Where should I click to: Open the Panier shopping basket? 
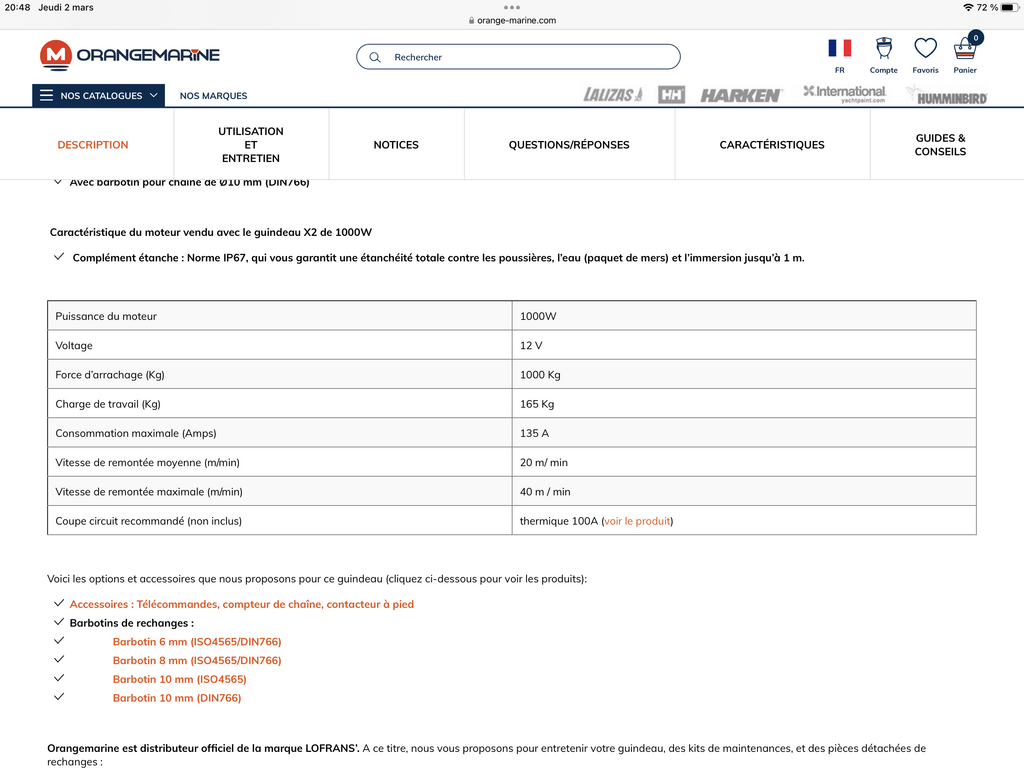(965, 48)
